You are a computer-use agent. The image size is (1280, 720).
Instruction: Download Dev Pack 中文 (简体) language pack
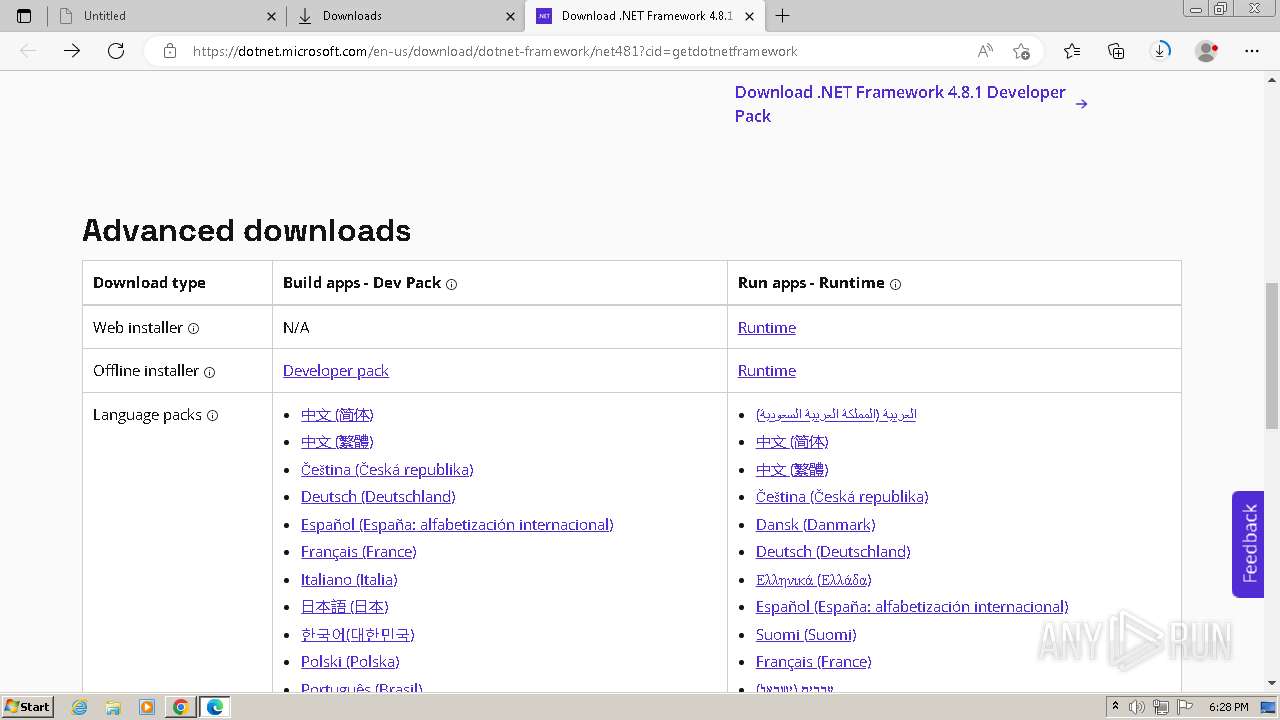pos(337,415)
